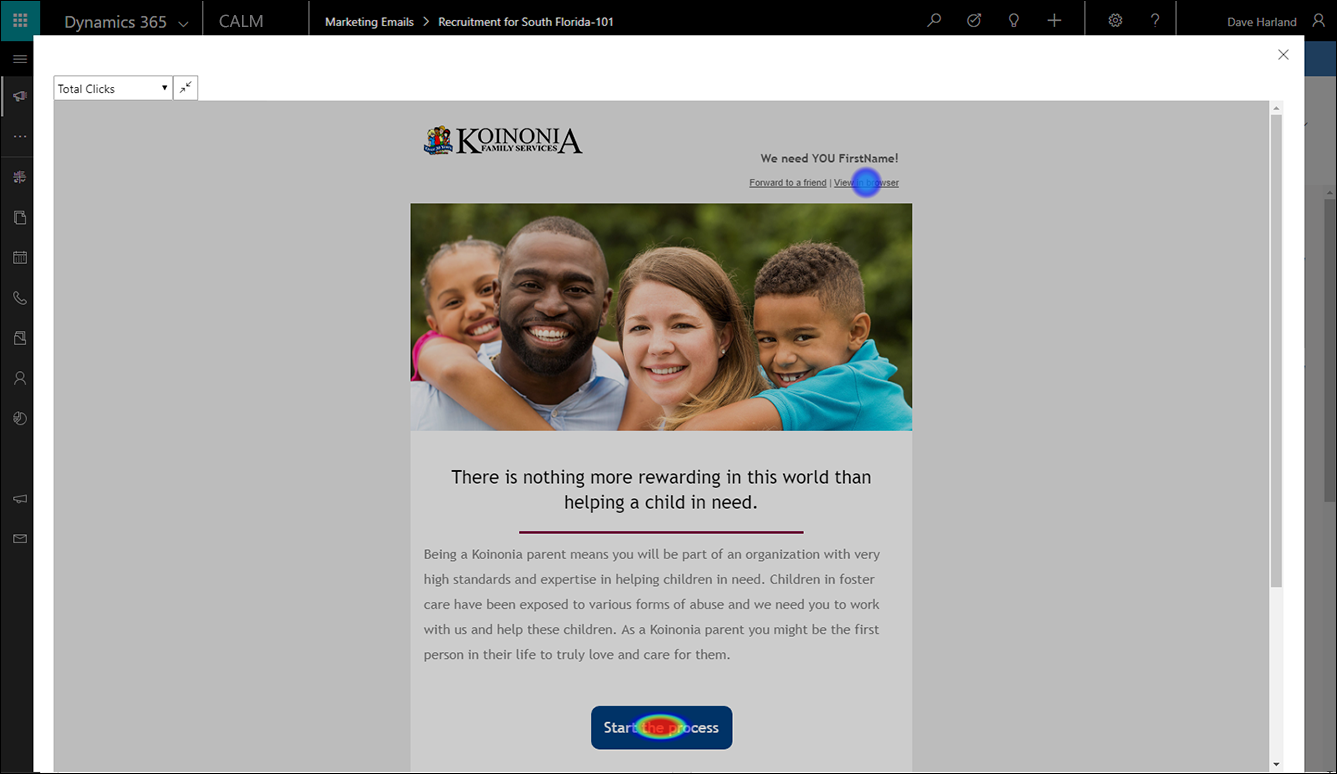Click the Forward to a friend link
The height and width of the screenshot is (774, 1337).
[788, 182]
